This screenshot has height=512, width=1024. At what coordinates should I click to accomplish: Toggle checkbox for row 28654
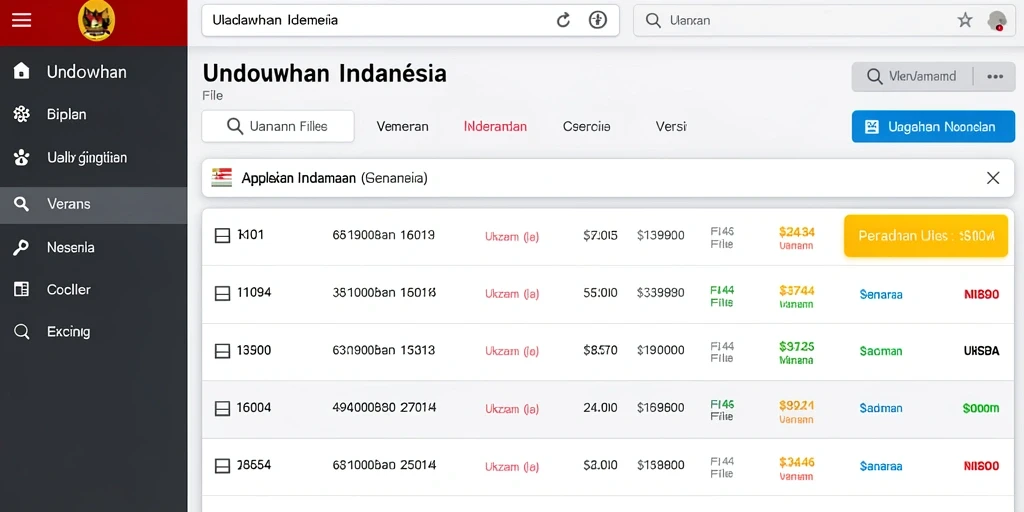click(222, 466)
